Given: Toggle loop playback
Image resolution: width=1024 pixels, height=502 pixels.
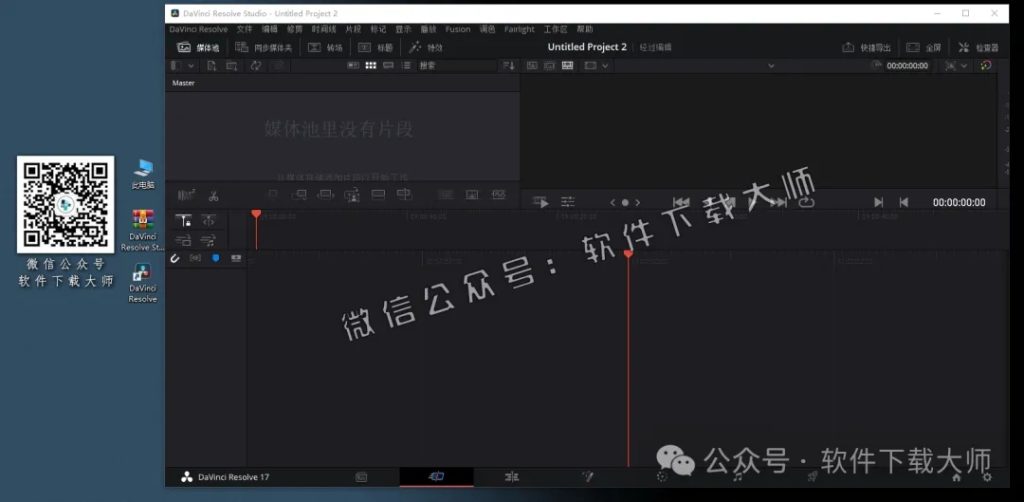Looking at the screenshot, I should tap(807, 202).
